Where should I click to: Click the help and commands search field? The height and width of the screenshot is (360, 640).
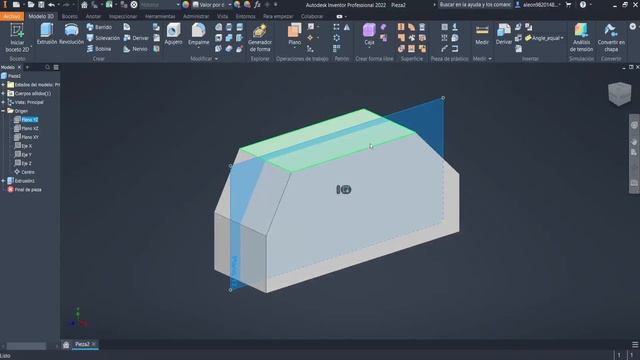[x=474, y=5]
